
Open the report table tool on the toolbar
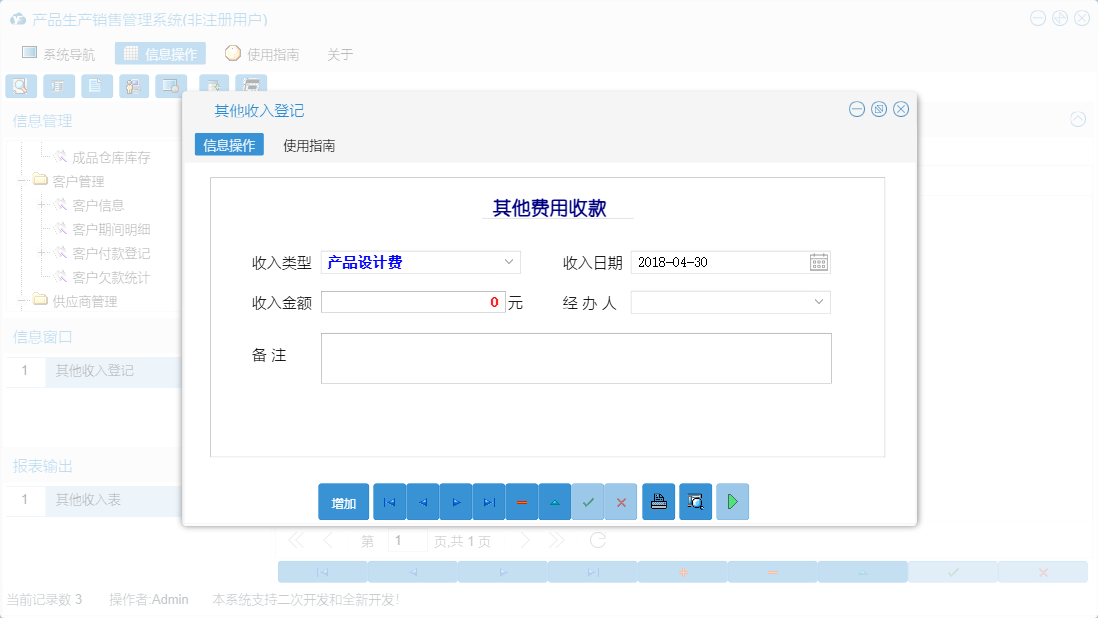pos(58,85)
